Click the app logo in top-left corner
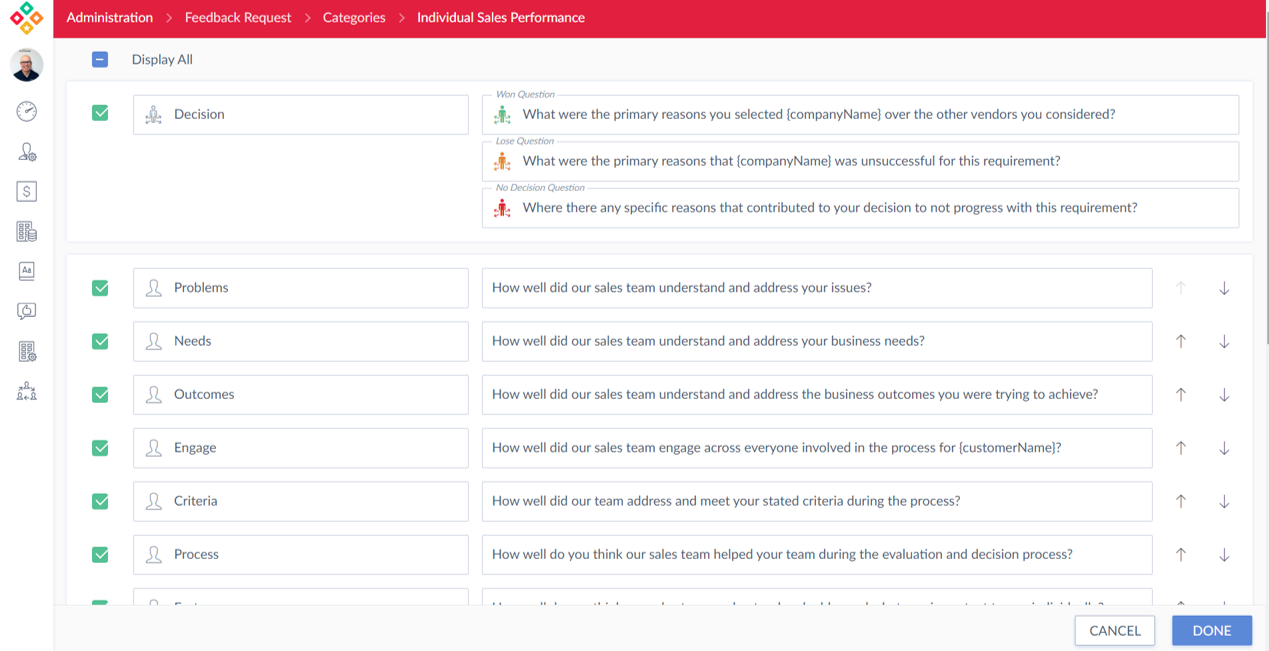This screenshot has height=651, width=1269. pos(27,18)
